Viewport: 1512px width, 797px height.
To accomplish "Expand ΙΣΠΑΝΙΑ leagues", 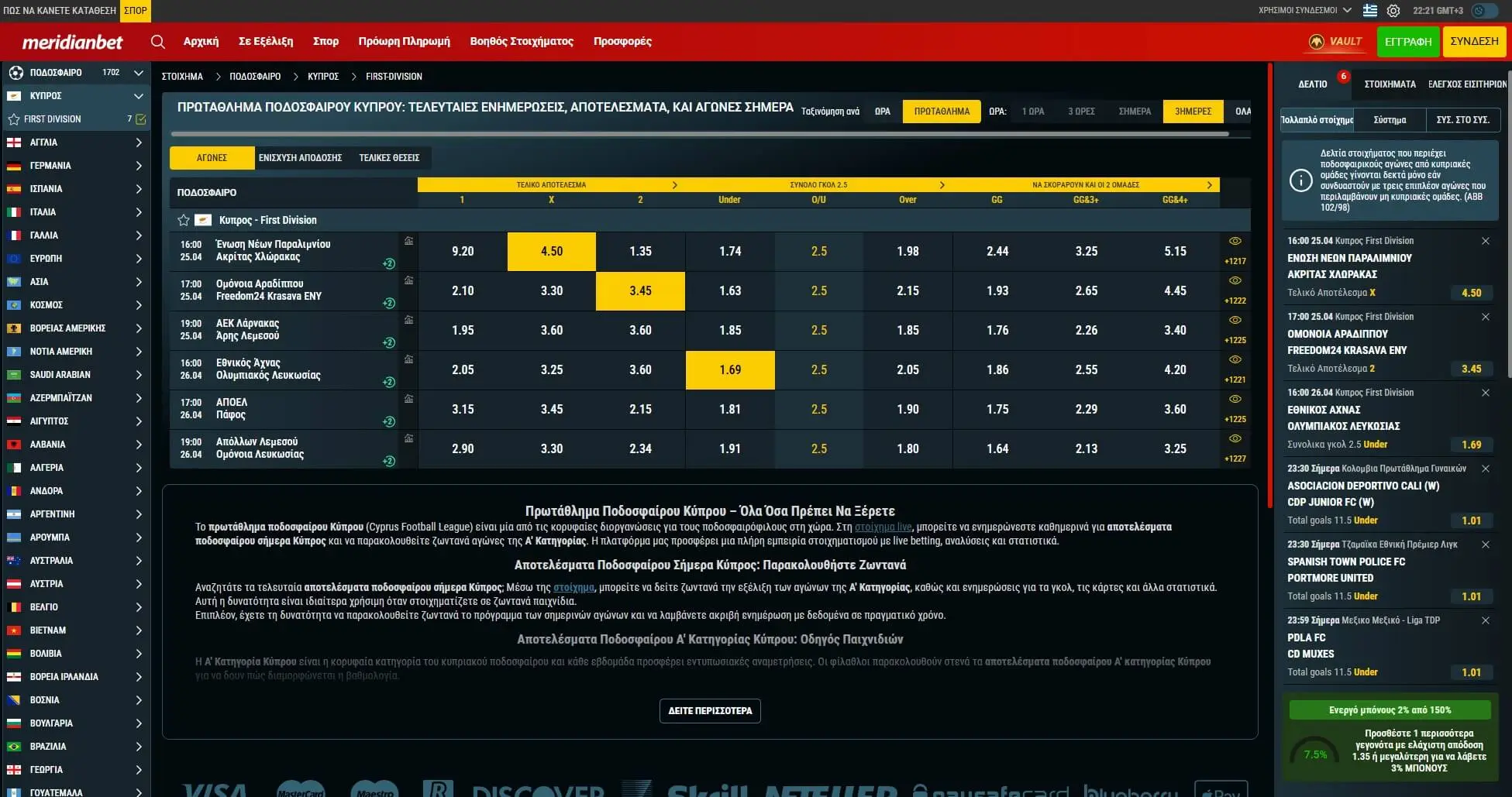I will click(x=139, y=189).
